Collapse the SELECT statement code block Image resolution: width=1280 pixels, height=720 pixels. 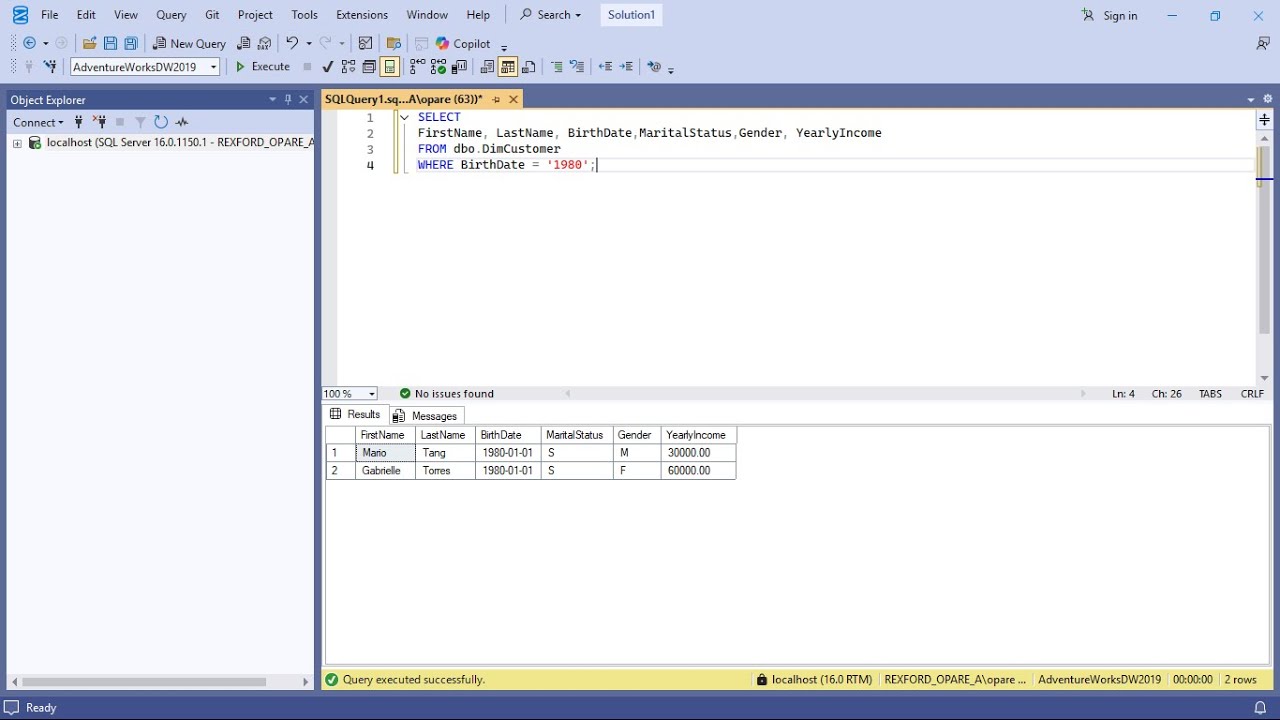tap(404, 117)
